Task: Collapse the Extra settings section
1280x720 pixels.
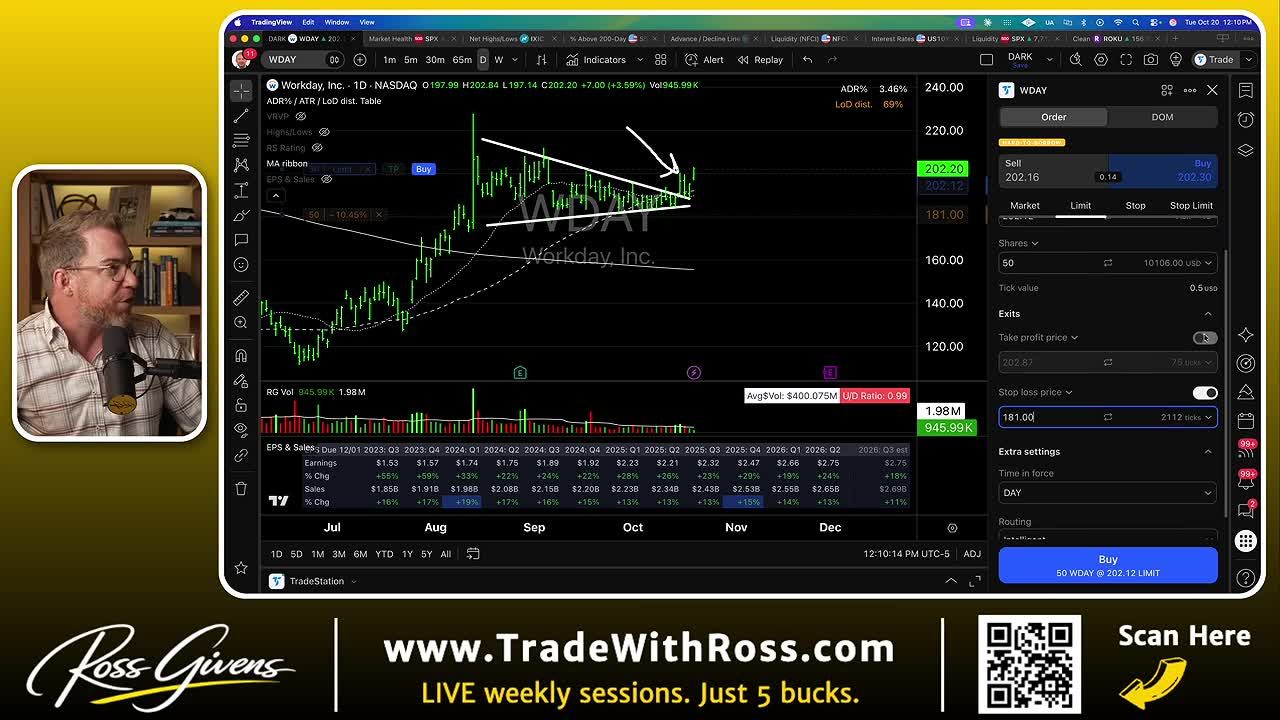Action: tap(1208, 452)
